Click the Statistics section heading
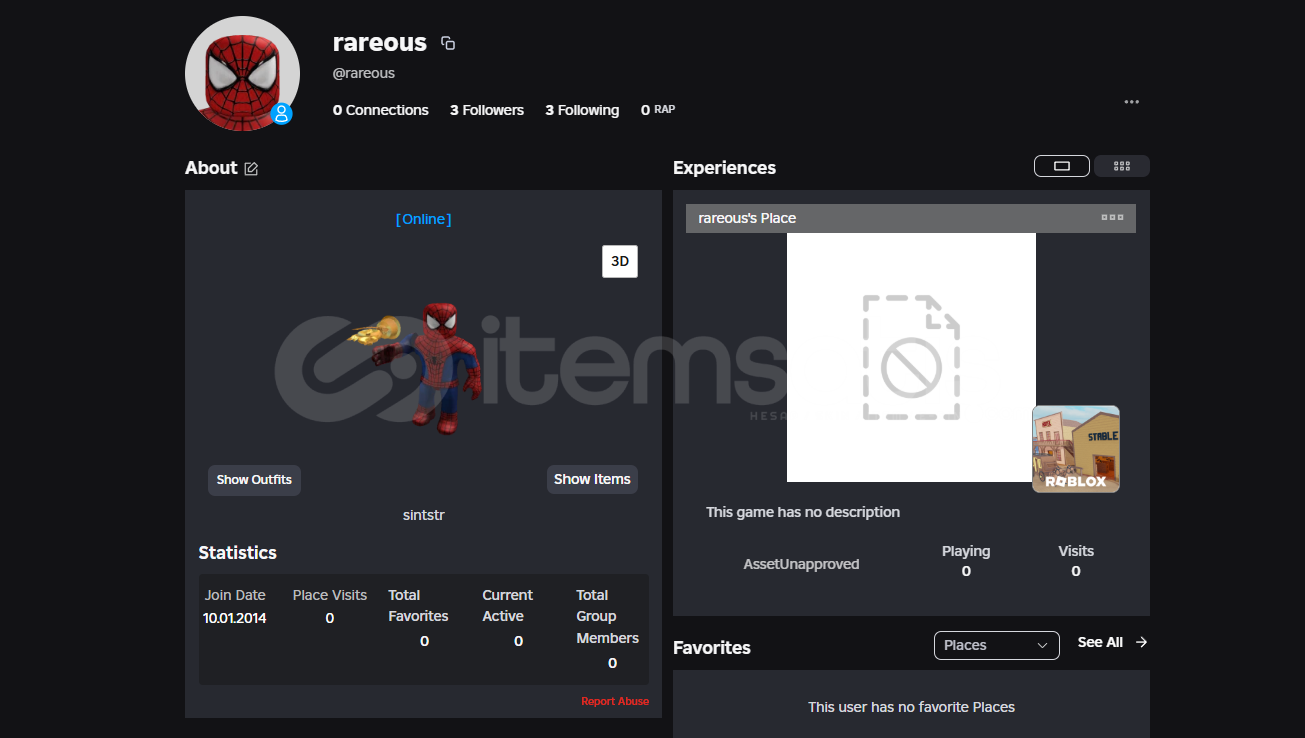1305x738 pixels. [x=238, y=552]
